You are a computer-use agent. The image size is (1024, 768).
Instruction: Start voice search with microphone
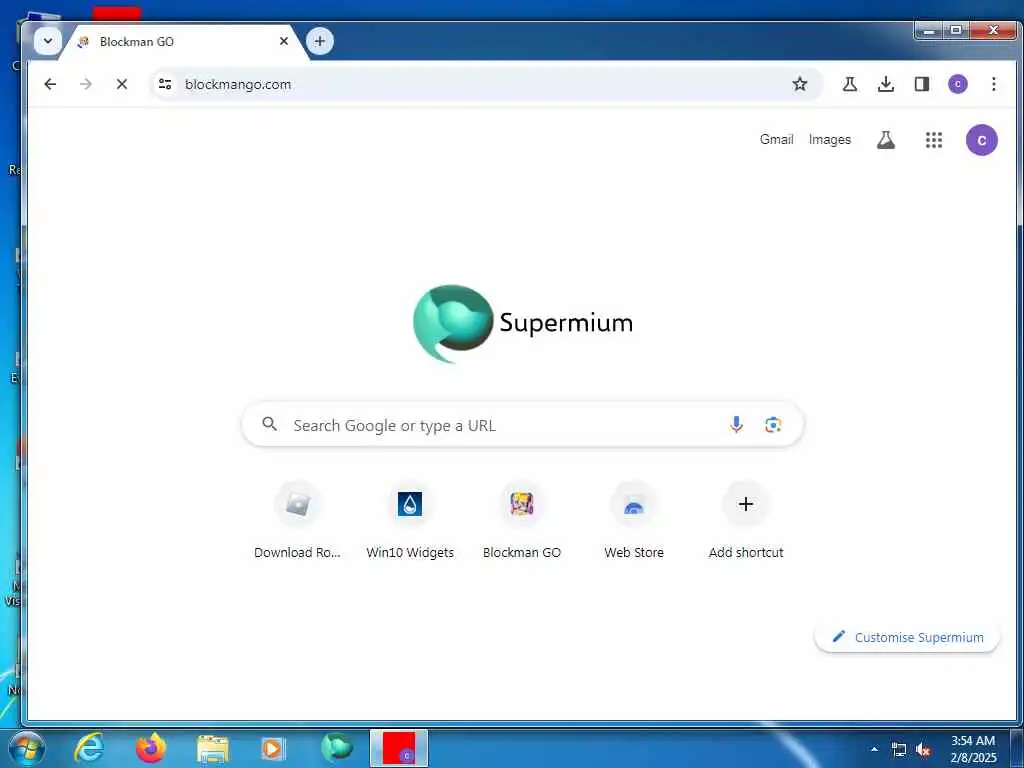(736, 424)
